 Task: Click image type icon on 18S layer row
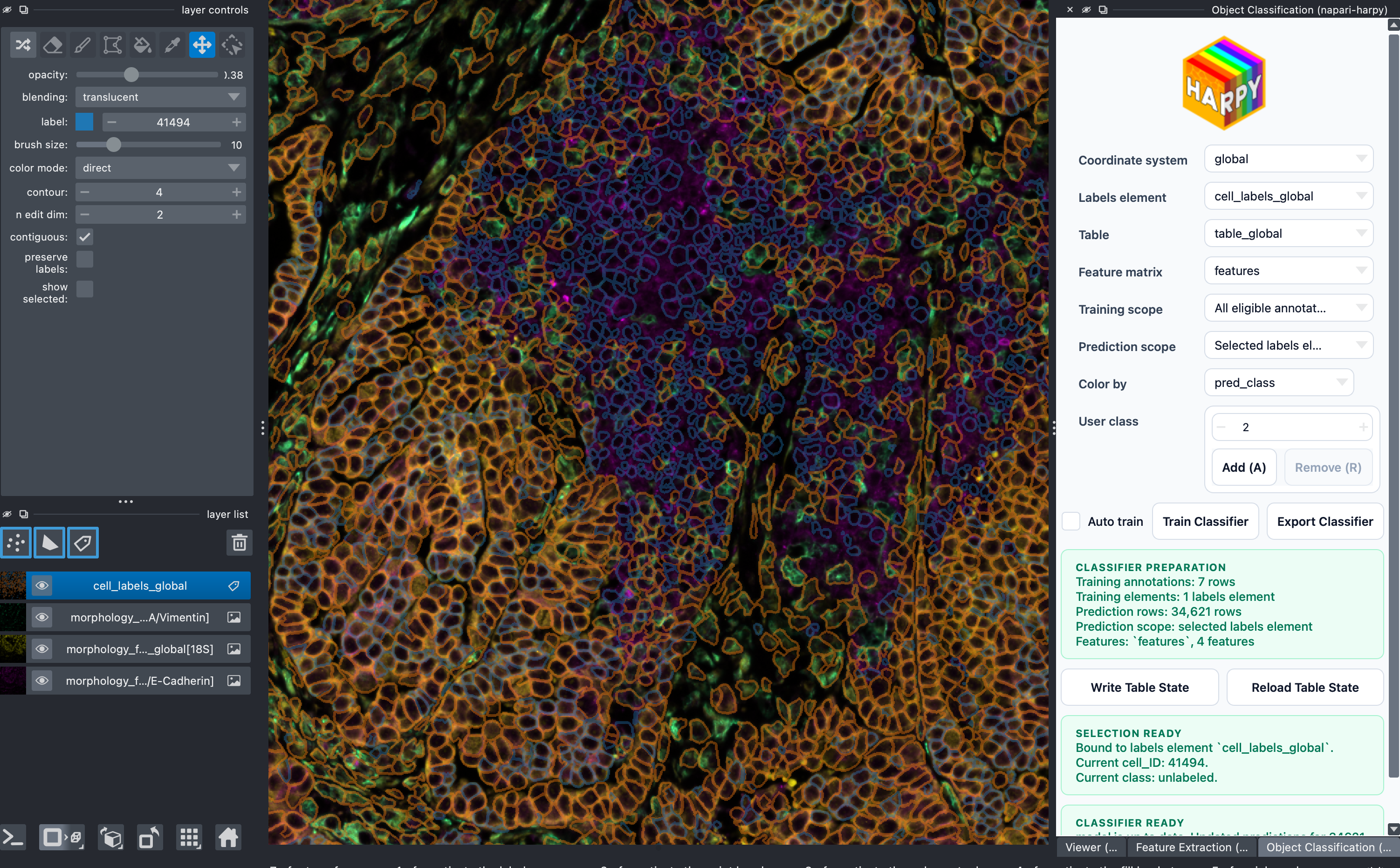pos(233,649)
